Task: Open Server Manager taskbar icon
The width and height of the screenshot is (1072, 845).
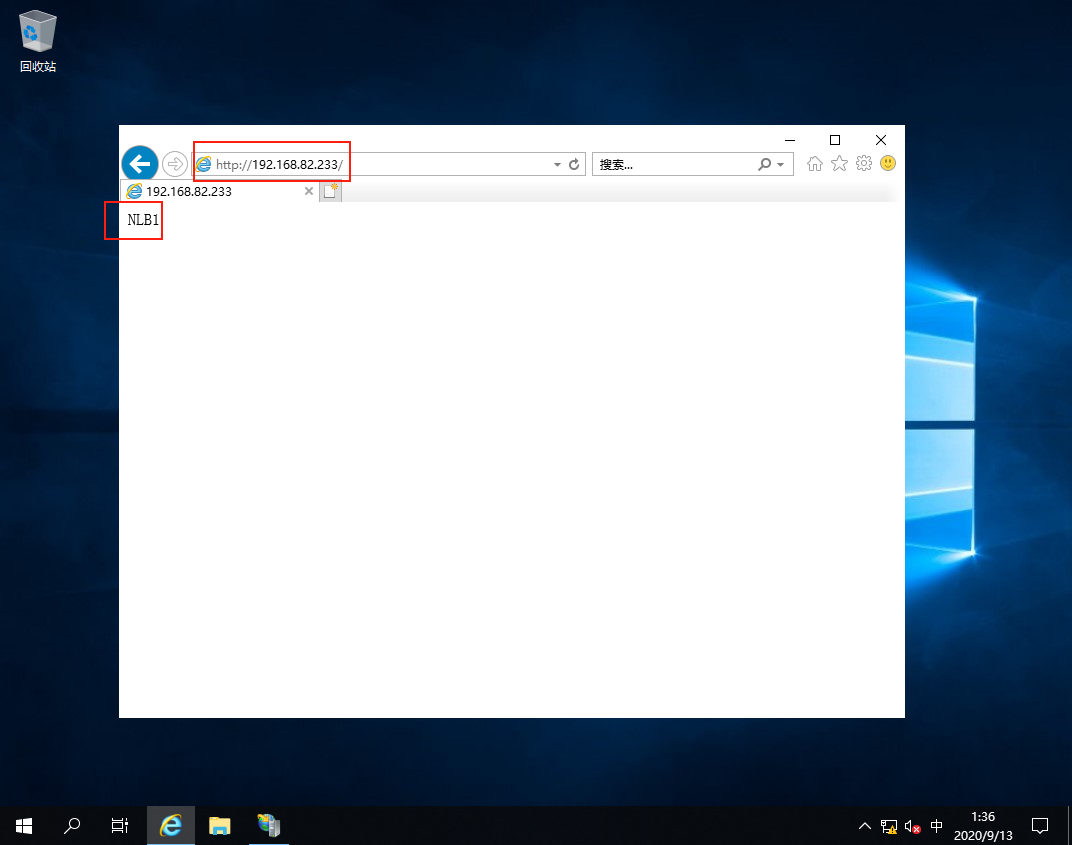Action: tap(269, 826)
